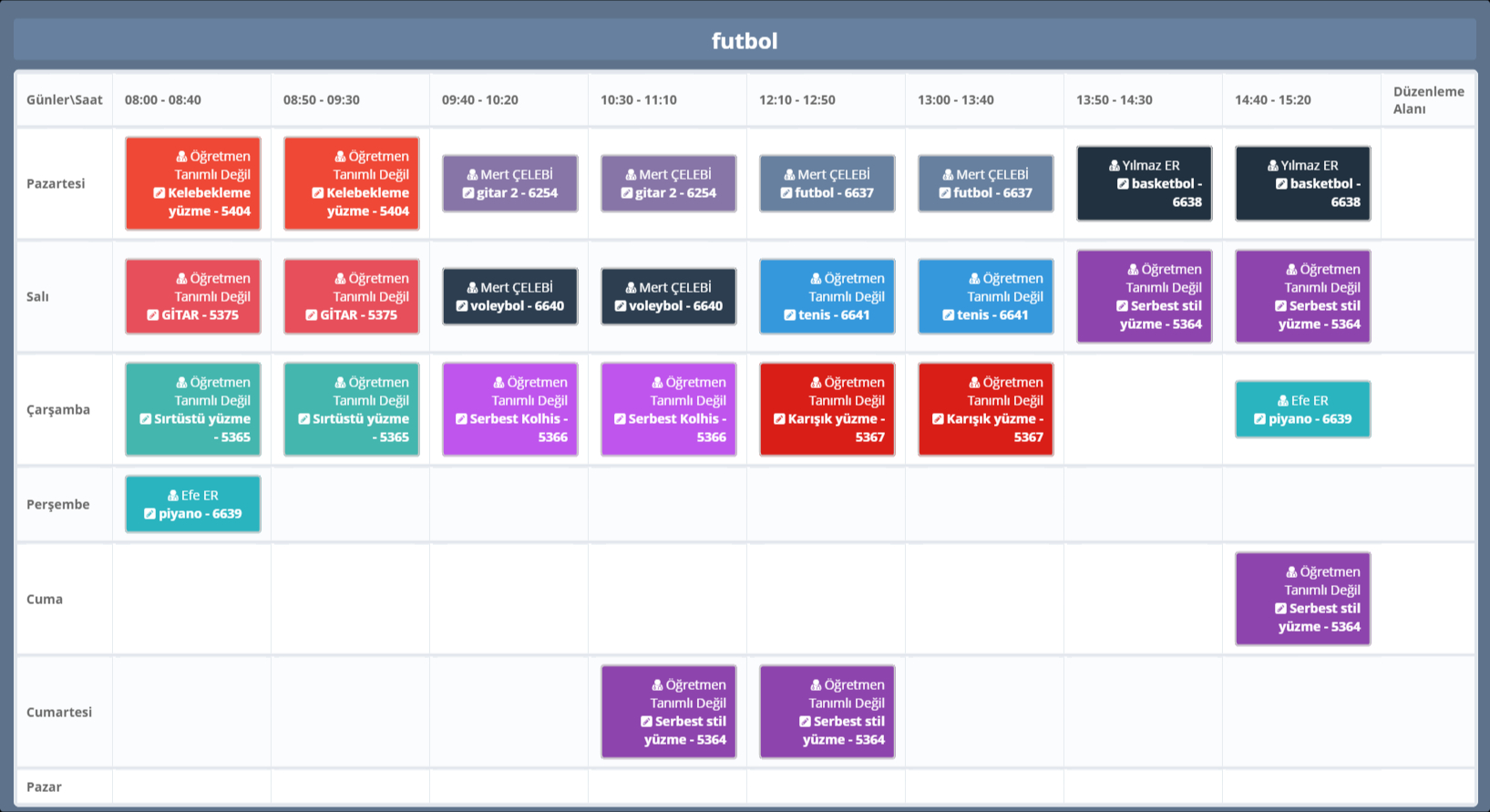The width and height of the screenshot is (1490, 812).
Task: Click teacher icon on Cumartesi 10:30 Serbest stil card
Action: point(657,685)
